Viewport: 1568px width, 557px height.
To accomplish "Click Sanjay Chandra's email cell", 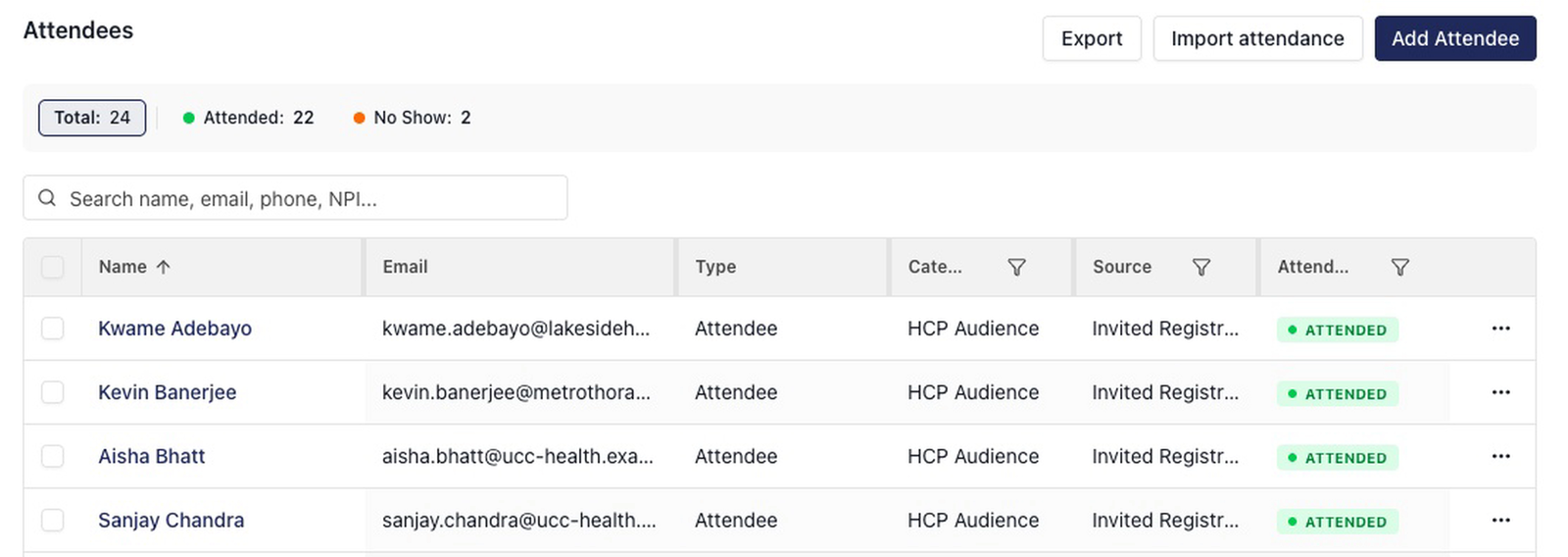I will pyautogui.click(x=519, y=520).
